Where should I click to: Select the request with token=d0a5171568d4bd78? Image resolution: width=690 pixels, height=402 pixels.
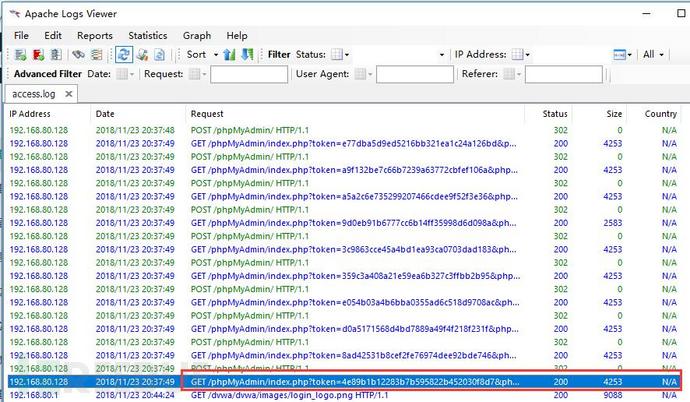point(354,329)
